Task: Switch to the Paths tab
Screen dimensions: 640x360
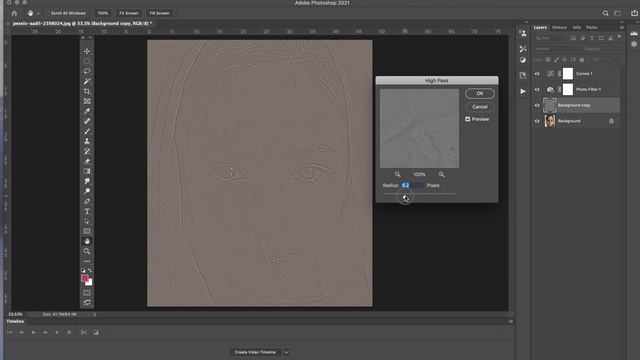Action: coord(592,27)
